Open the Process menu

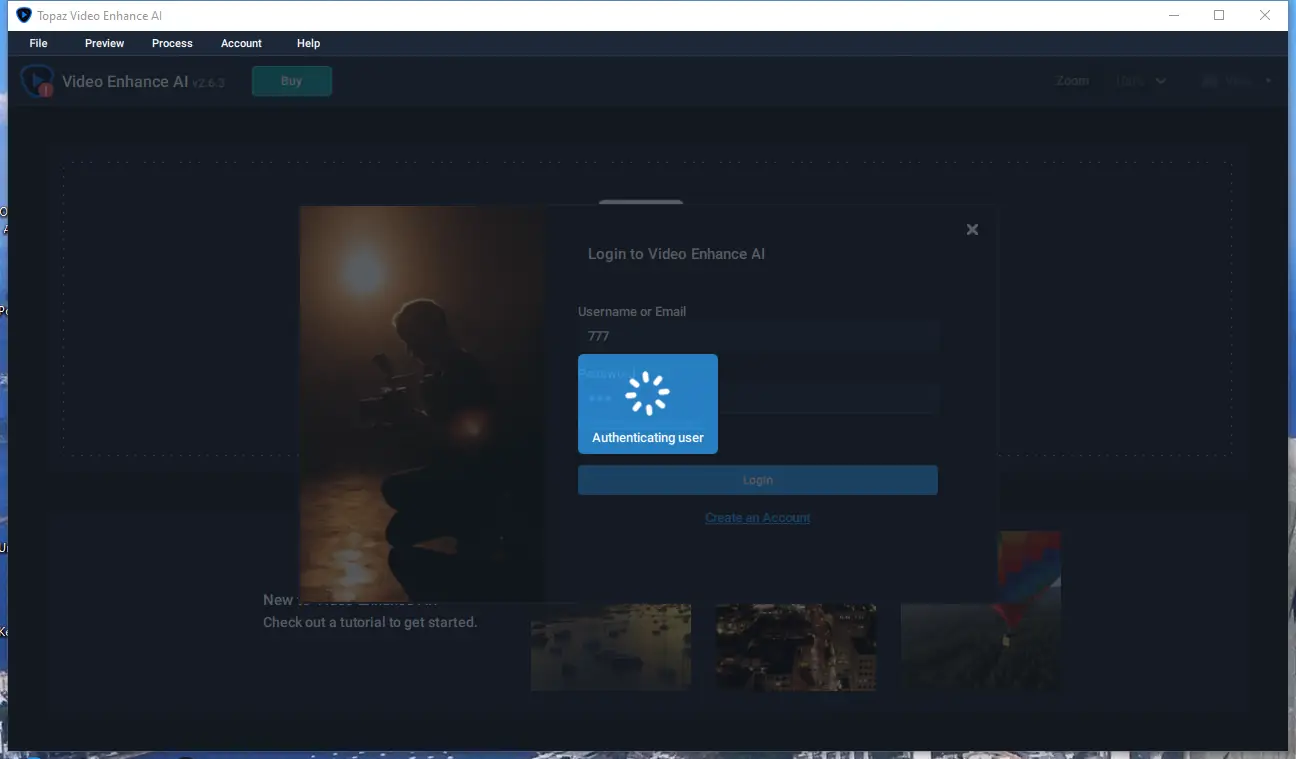pyautogui.click(x=172, y=43)
